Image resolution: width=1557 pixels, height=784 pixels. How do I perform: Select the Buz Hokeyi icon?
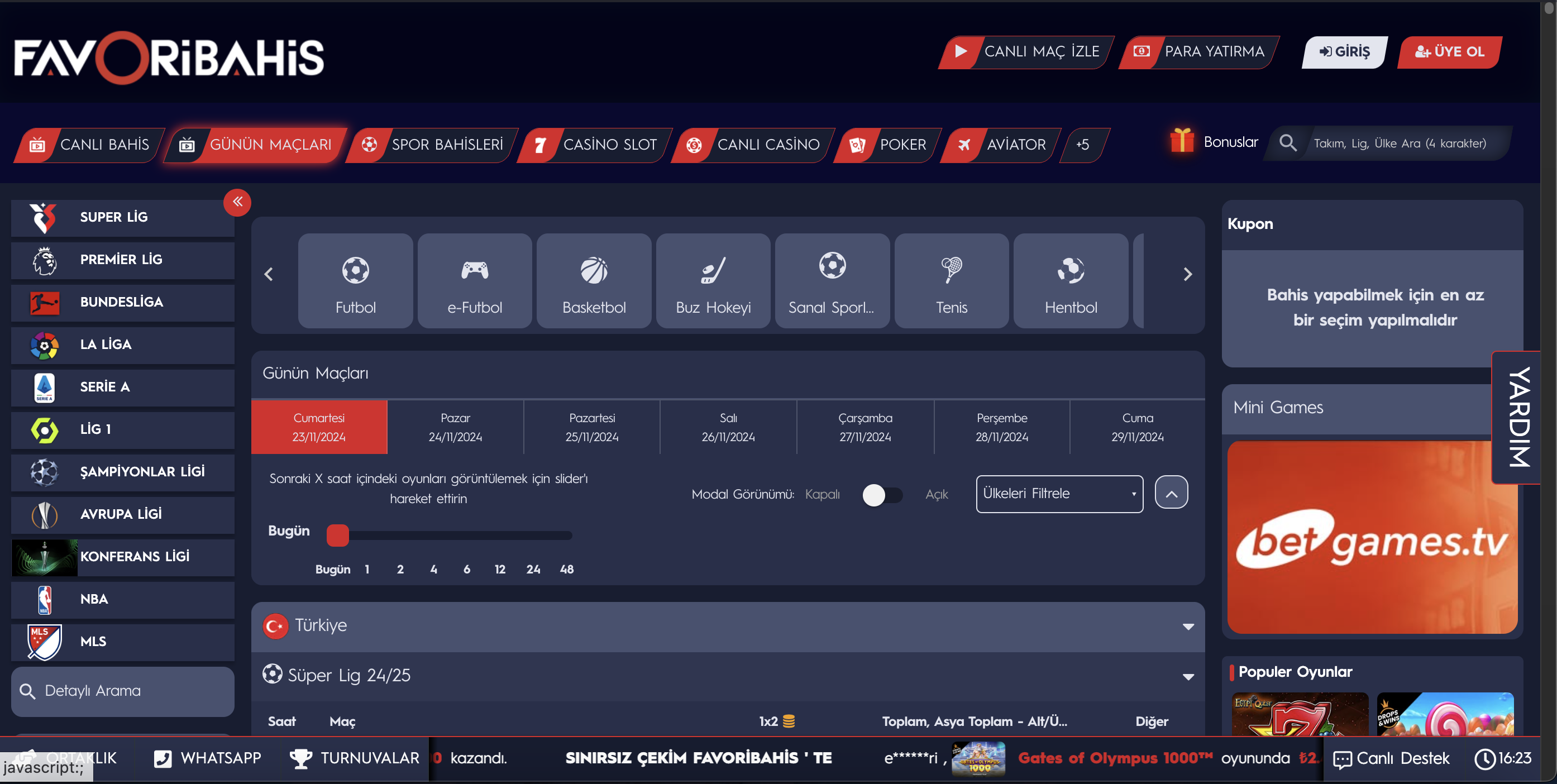713,270
